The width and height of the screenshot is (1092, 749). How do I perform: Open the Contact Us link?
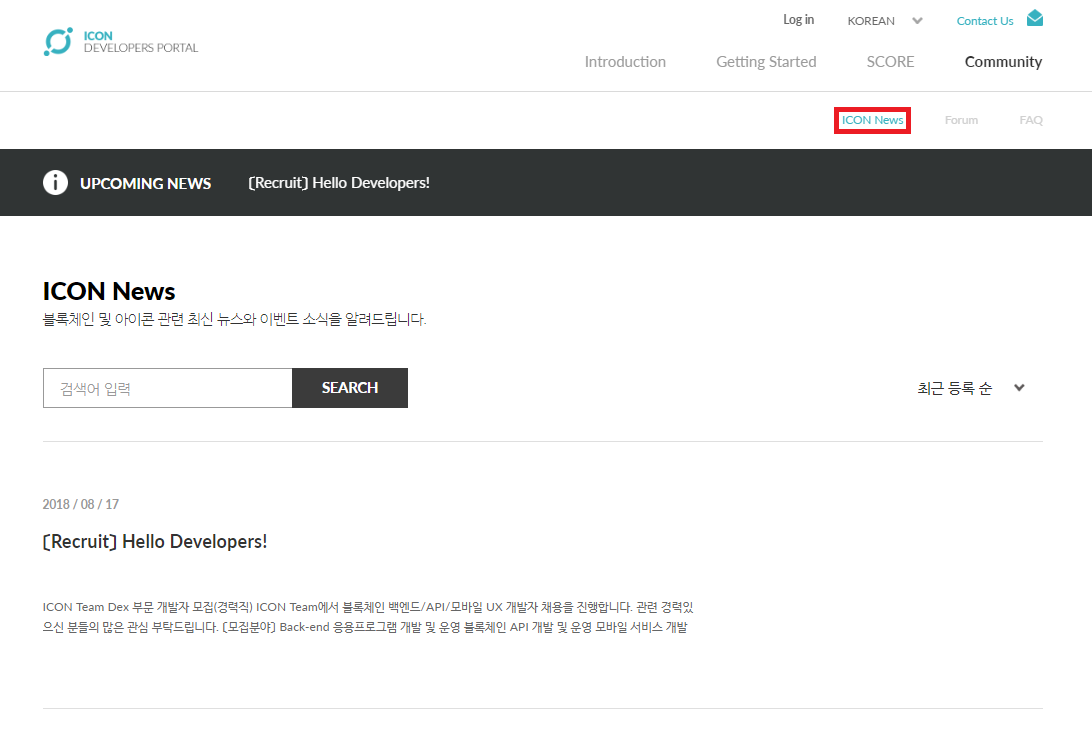[985, 21]
